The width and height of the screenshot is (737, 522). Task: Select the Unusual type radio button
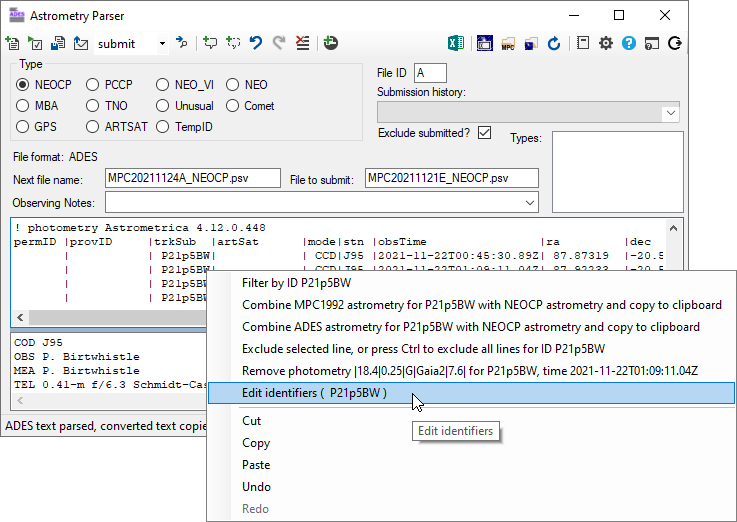coord(163,106)
